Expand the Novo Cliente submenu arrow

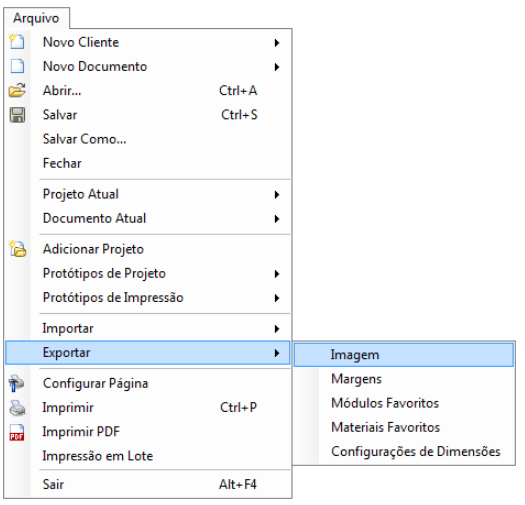tap(277, 43)
